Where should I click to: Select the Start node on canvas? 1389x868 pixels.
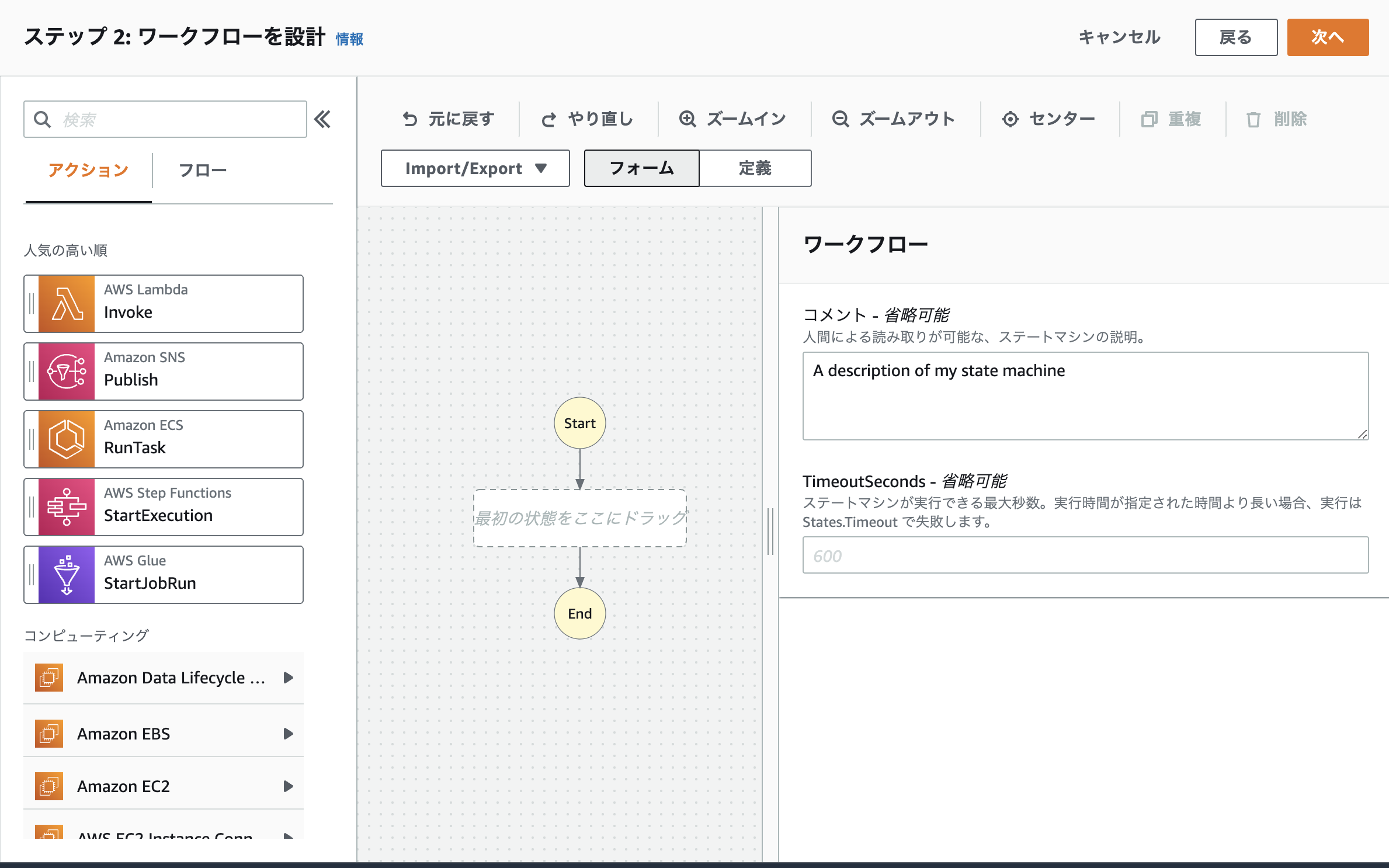click(x=580, y=423)
